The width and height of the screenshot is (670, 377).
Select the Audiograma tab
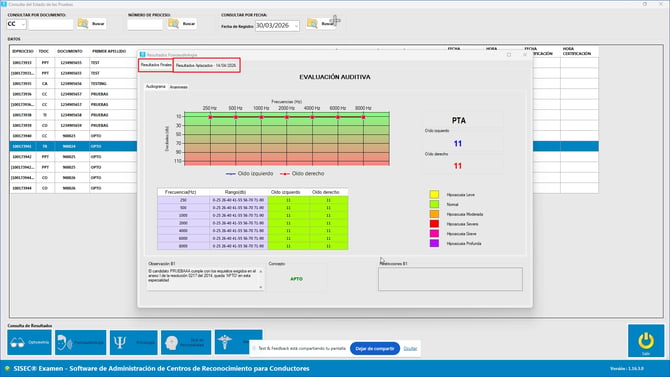click(x=156, y=87)
